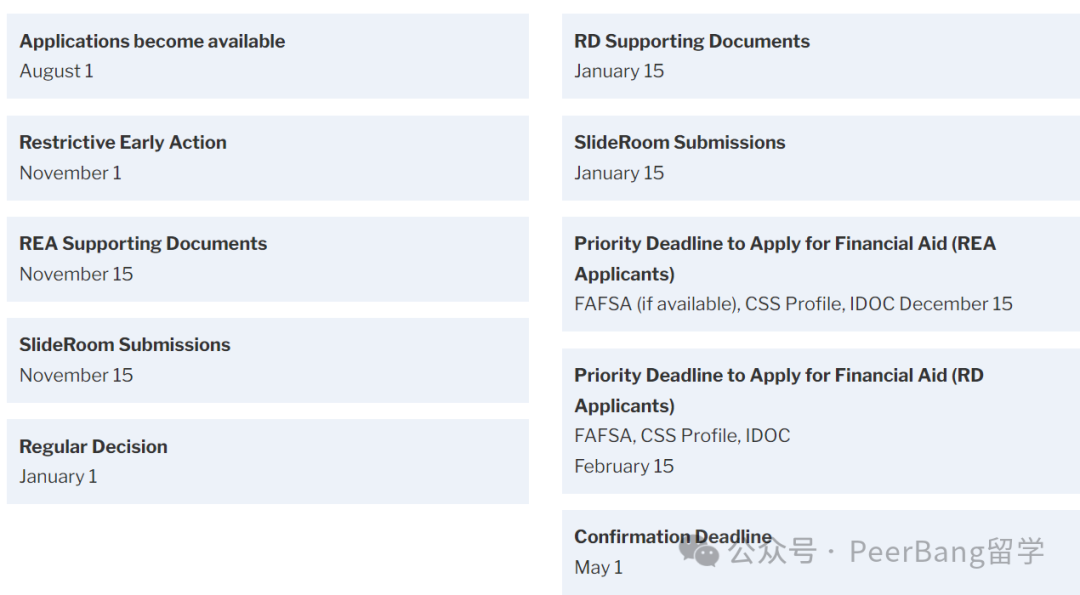1080x595 pixels.
Task: Open the Restrictive Early Action heading
Action: (123, 143)
